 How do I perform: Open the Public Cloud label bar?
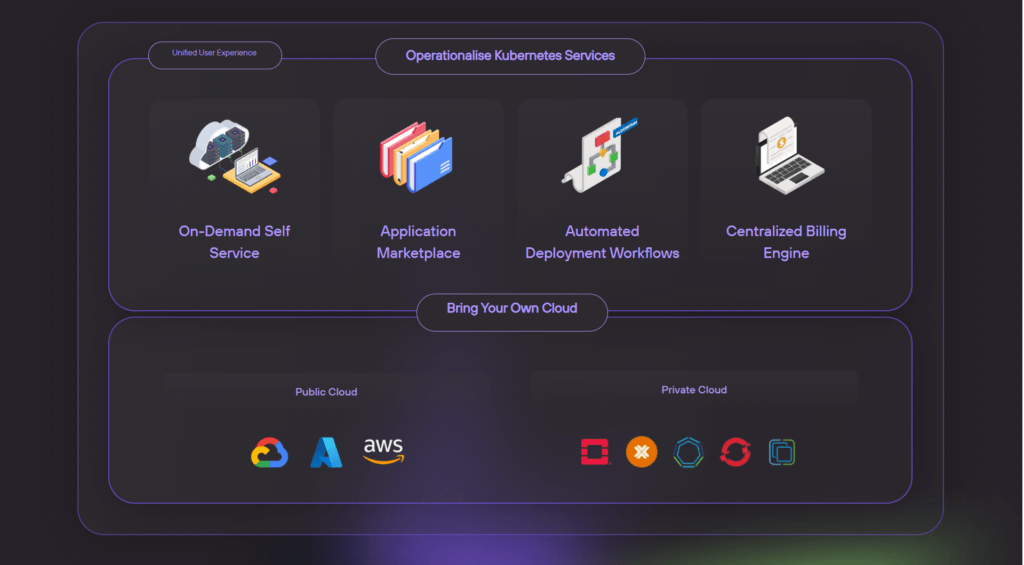click(327, 392)
